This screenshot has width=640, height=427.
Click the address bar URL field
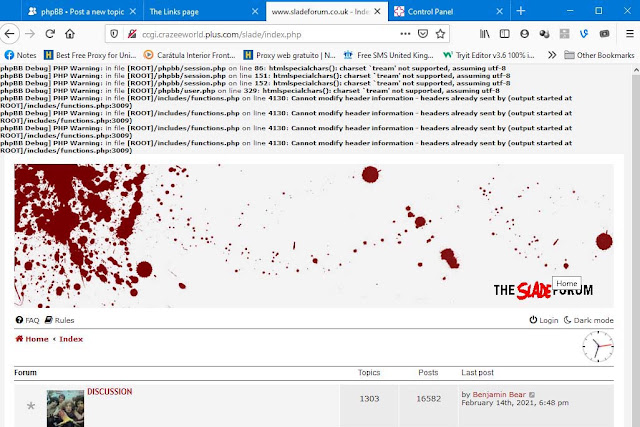[x=267, y=34]
